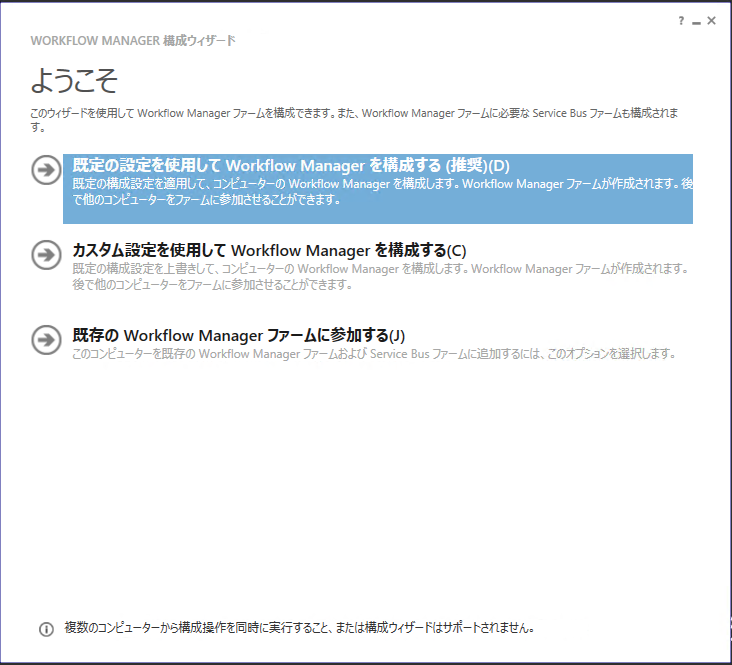Screen dimensions: 732x665
Task: Choose 既存の Workflow Manager ファームに参加する
Action: point(239,336)
